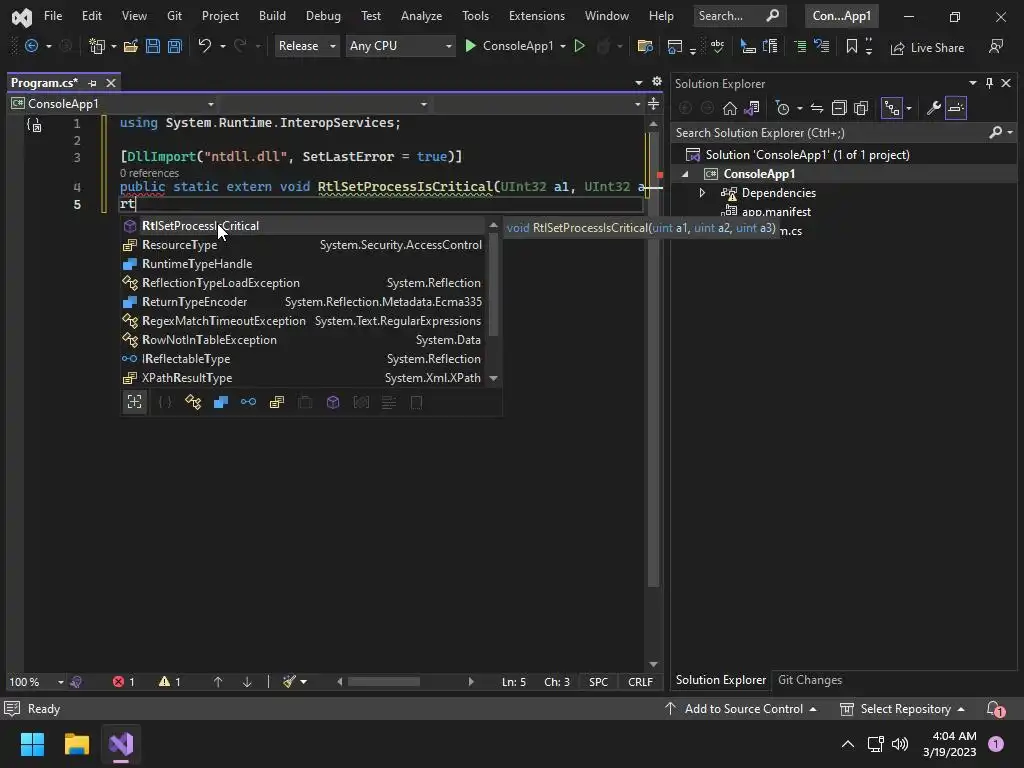Start a Live Share session

(927, 47)
